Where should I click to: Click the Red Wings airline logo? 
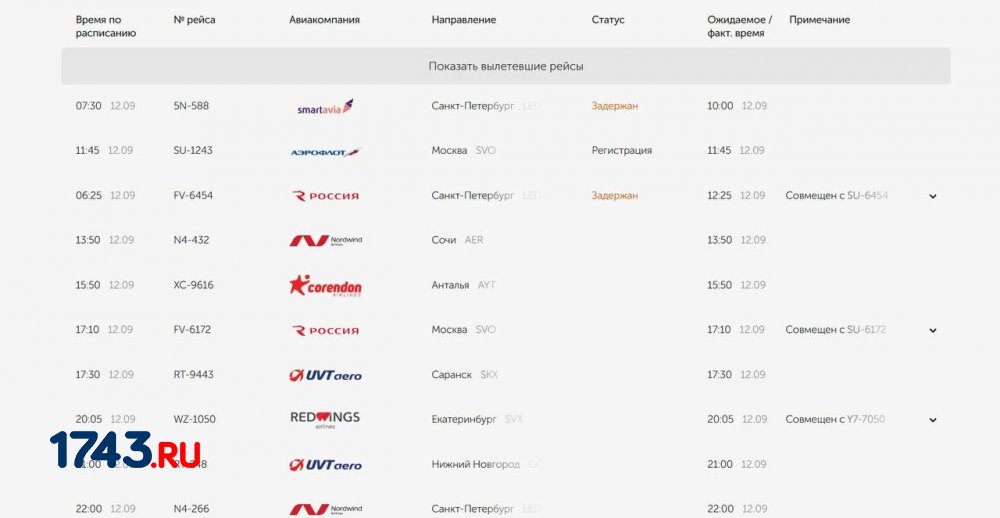325,419
